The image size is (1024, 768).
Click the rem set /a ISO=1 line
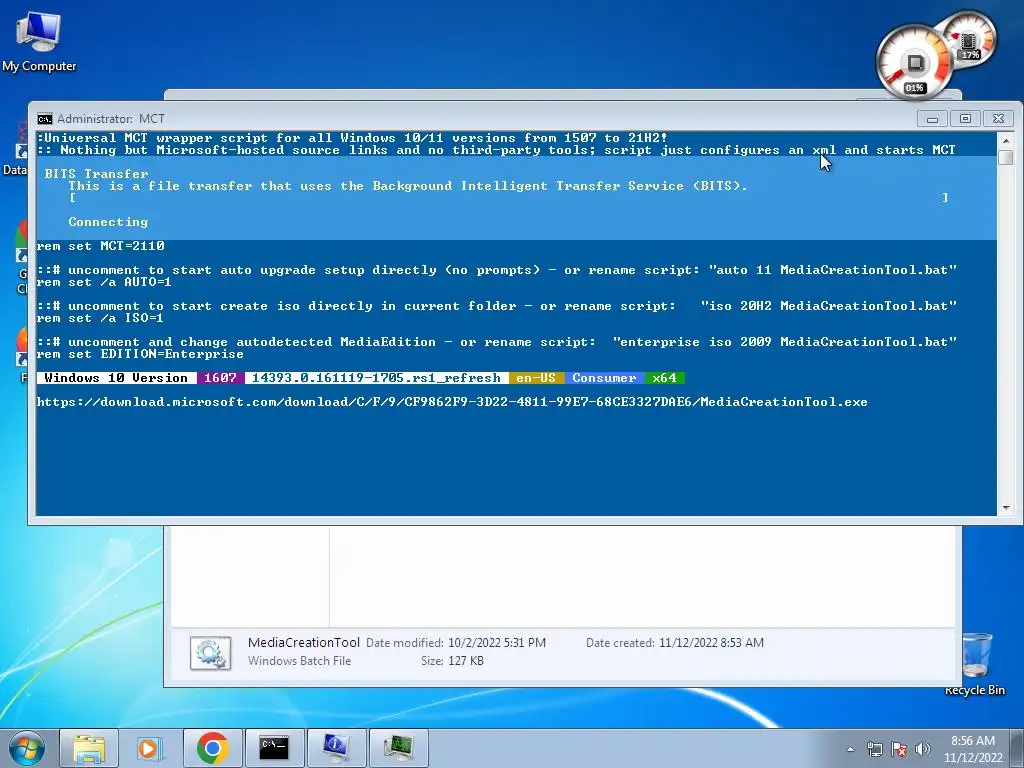click(100, 318)
